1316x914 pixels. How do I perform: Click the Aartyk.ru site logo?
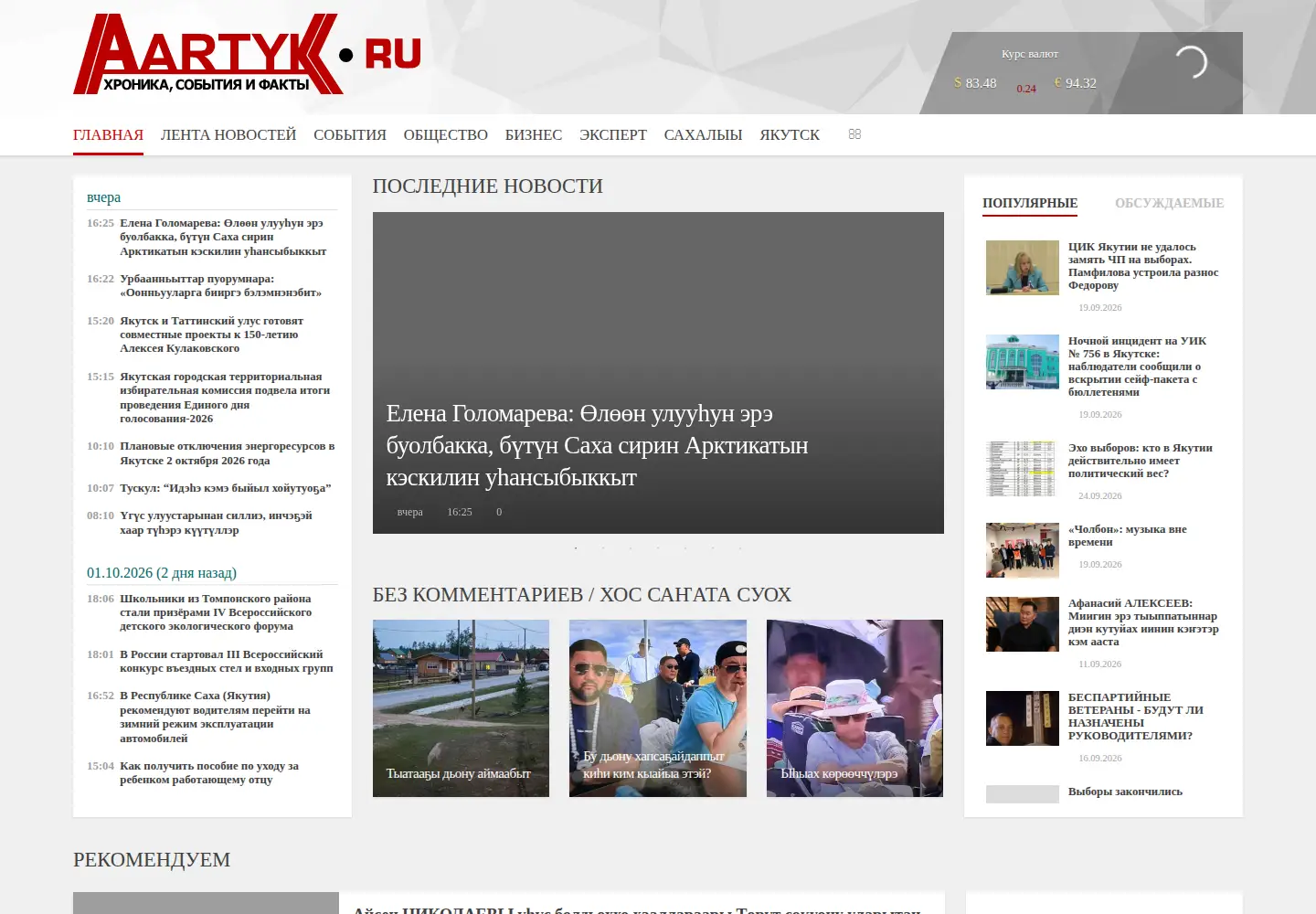247,54
